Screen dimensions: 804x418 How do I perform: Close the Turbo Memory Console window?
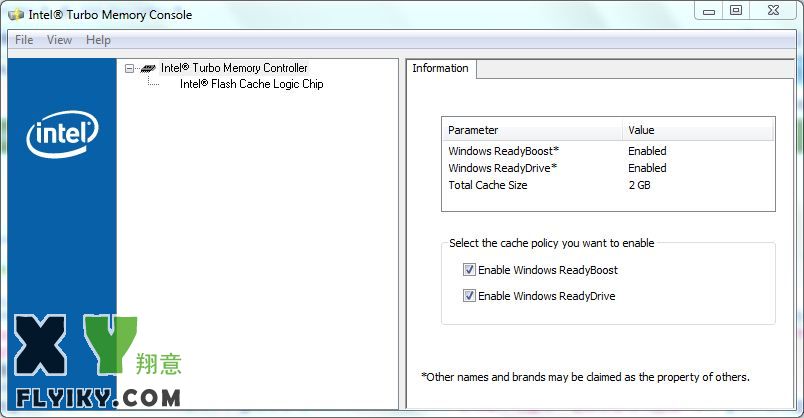point(773,11)
